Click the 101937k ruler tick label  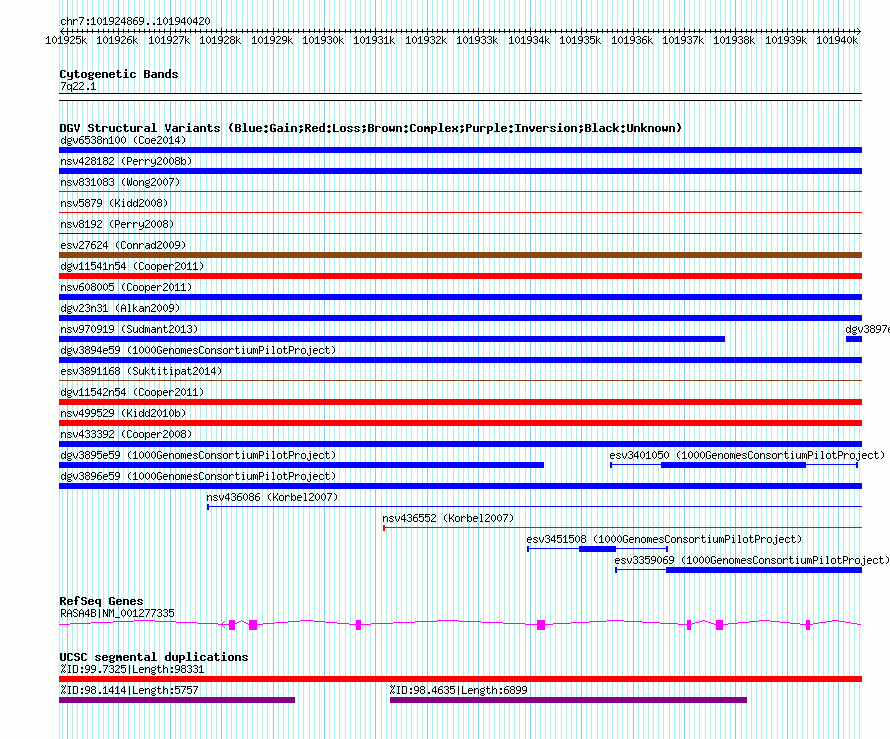683,40
